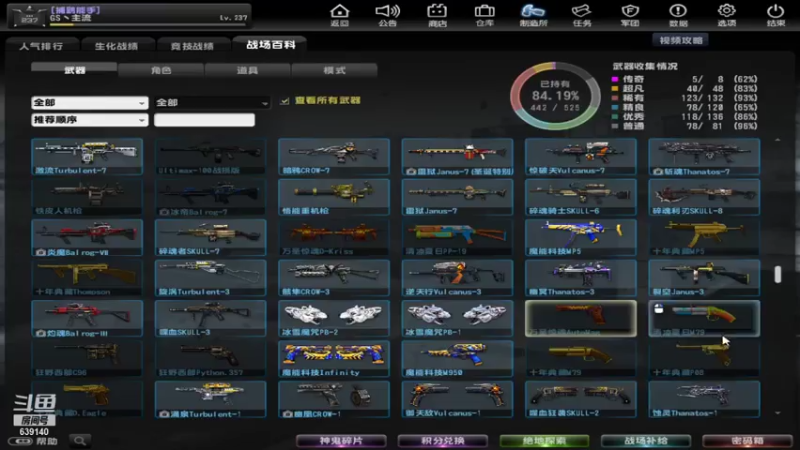800x450 pixels.
Task: Select the 碎魂骑士SKULL-6 weapon card
Action: (581, 197)
